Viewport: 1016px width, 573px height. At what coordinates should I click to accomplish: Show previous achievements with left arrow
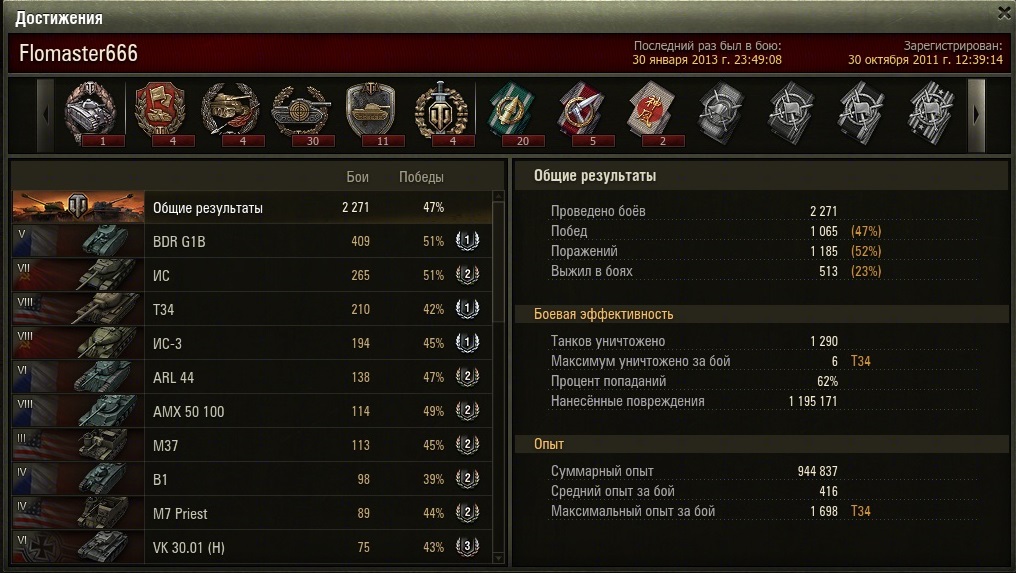click(x=45, y=115)
